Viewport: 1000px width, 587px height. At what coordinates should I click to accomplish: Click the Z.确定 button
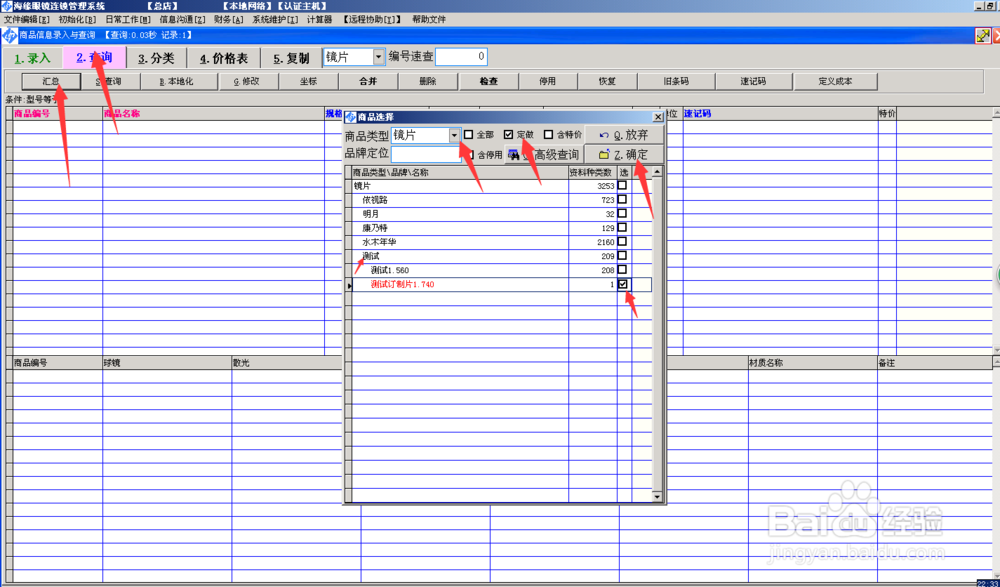[624, 154]
